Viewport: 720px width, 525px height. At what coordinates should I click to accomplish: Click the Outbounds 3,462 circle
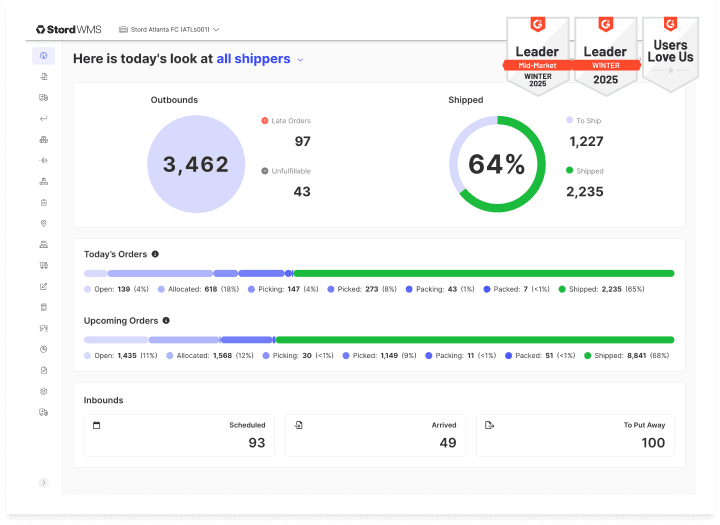[x=196, y=165]
